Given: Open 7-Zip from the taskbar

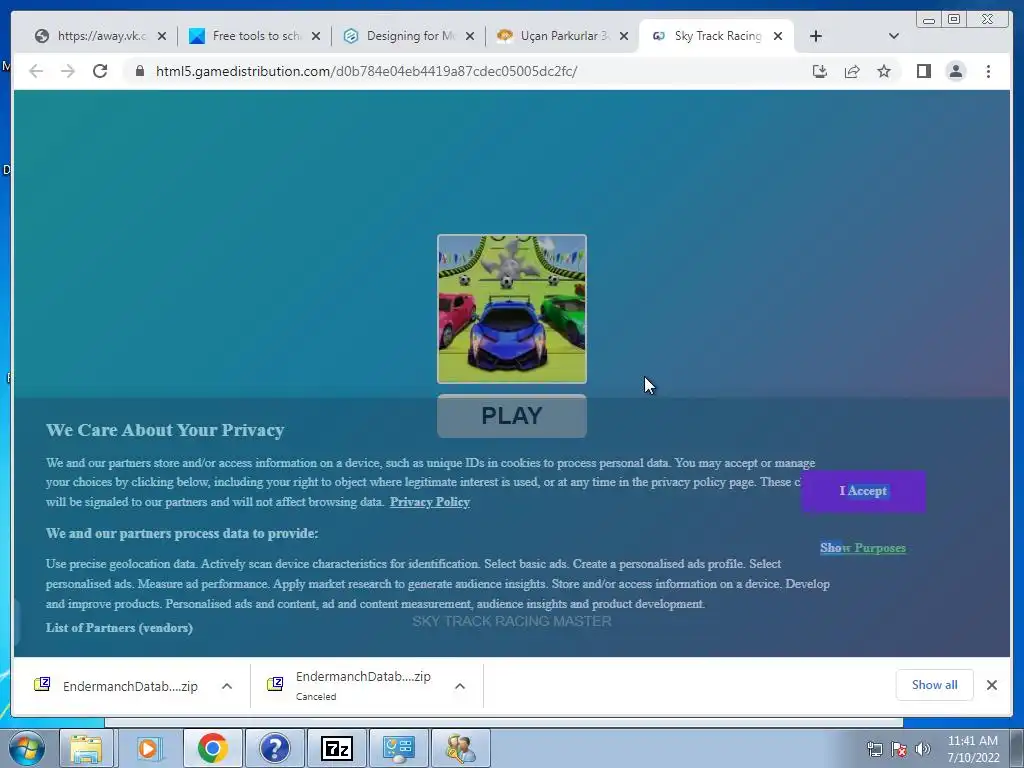Looking at the screenshot, I should [336, 748].
